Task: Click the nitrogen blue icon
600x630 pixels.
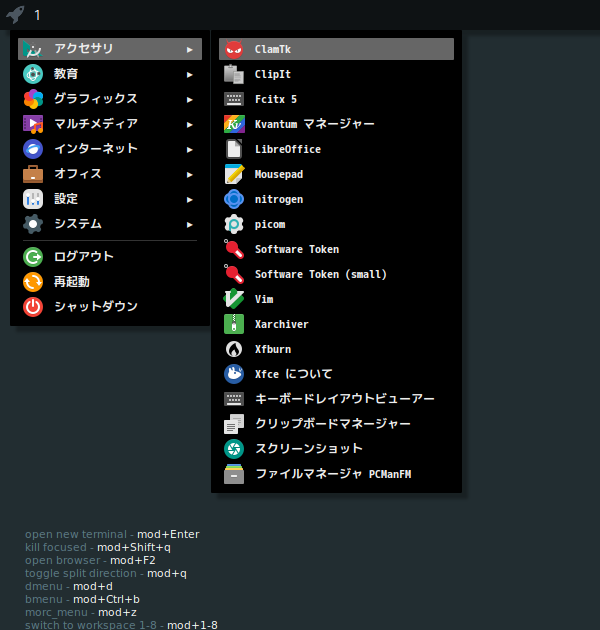Action: point(233,199)
